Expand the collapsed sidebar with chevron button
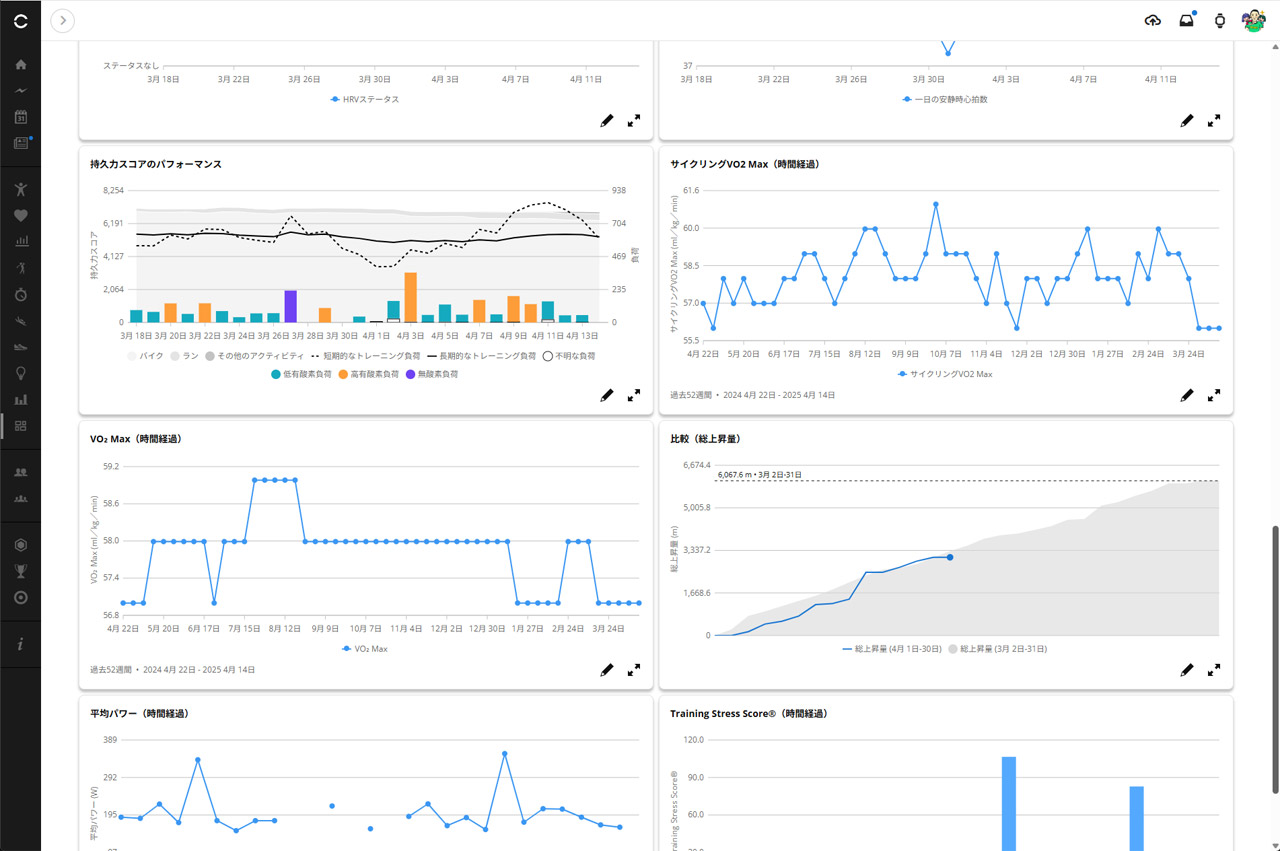Viewport: 1280px width, 851px height. click(x=62, y=20)
